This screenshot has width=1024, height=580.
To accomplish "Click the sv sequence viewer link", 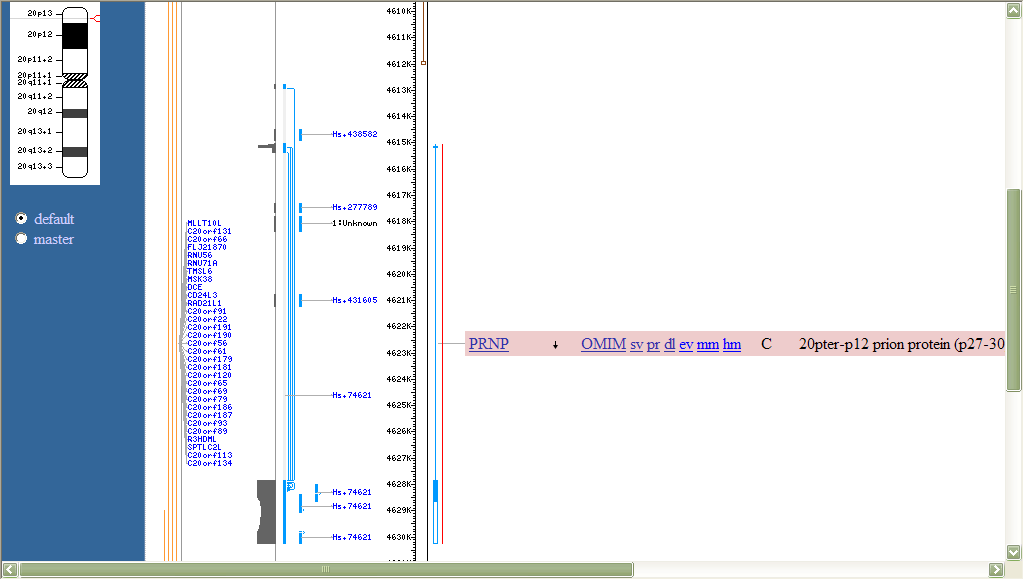I will pyautogui.click(x=636, y=345).
